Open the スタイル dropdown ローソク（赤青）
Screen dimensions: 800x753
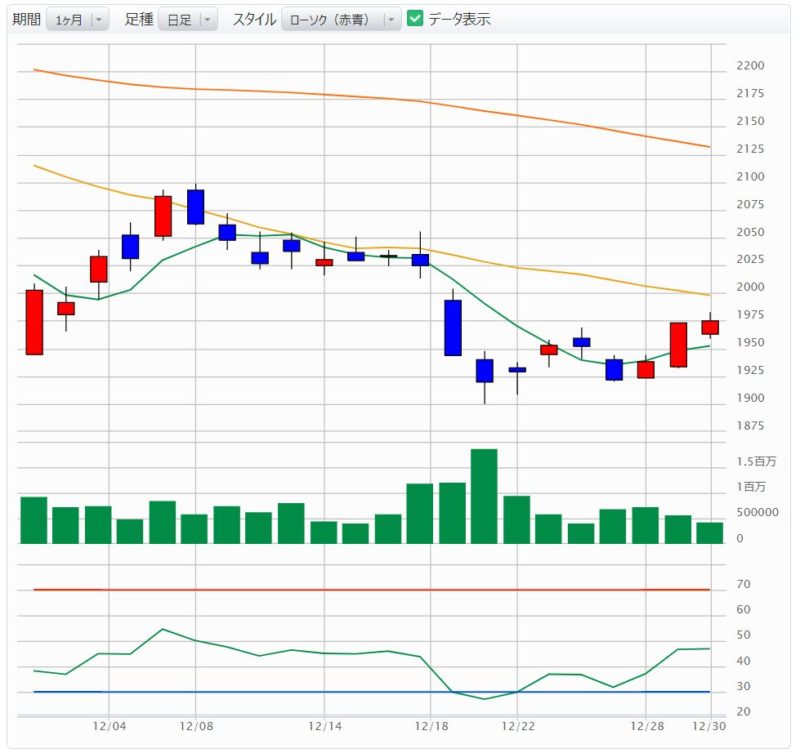pyautogui.click(x=340, y=19)
